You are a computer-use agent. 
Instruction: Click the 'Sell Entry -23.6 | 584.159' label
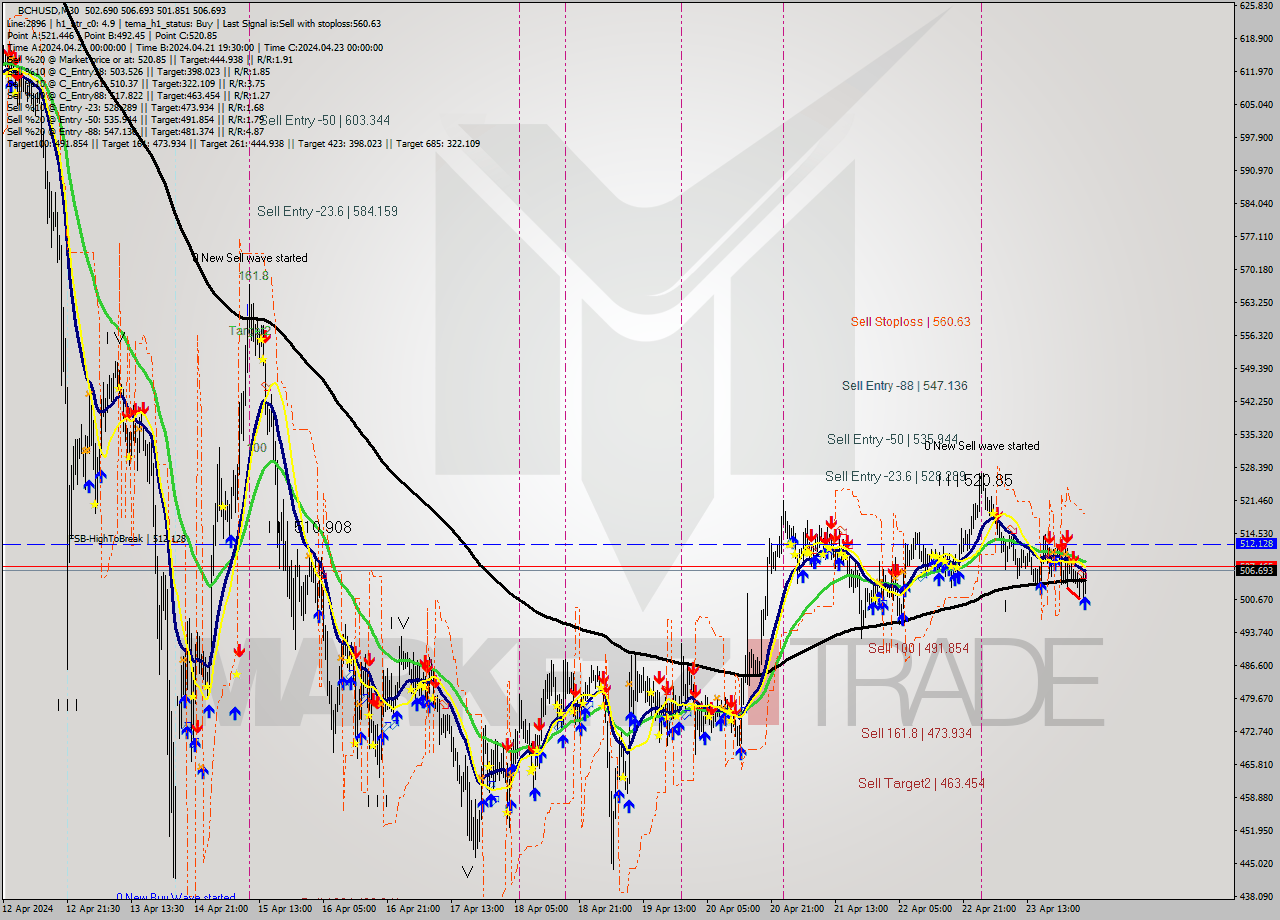327,211
